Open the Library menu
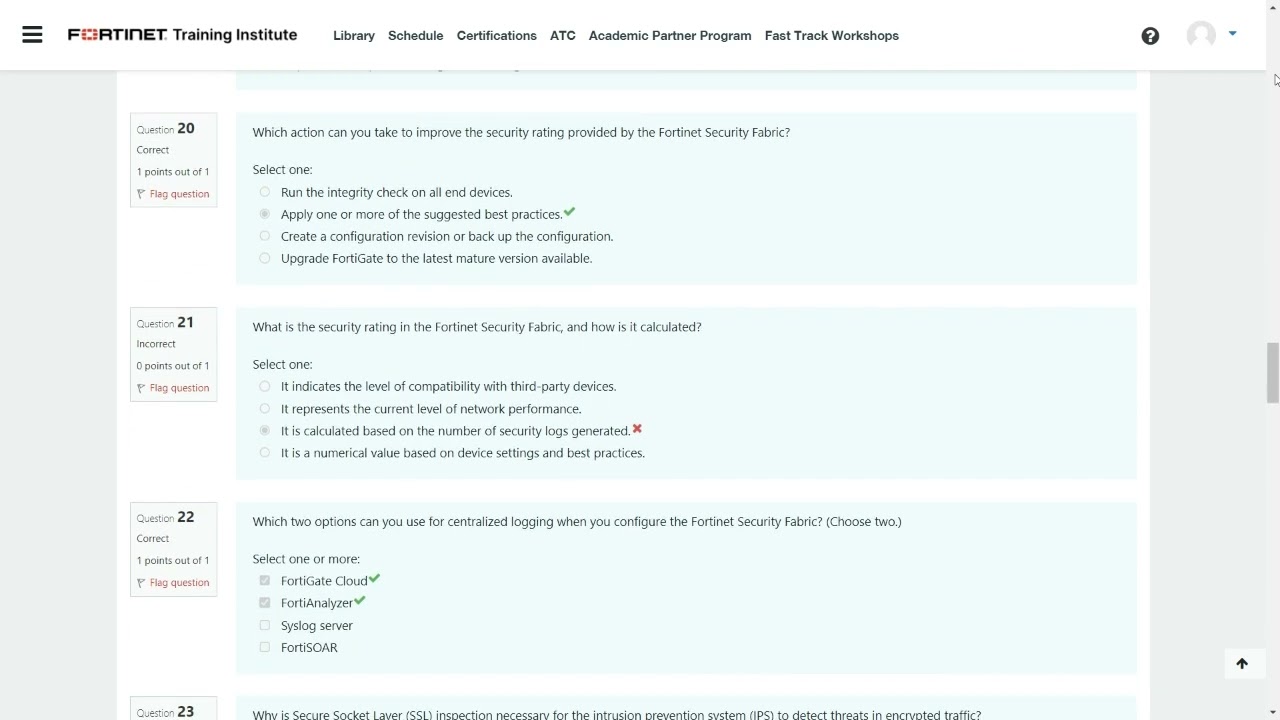The width and height of the screenshot is (1280, 720). (354, 35)
